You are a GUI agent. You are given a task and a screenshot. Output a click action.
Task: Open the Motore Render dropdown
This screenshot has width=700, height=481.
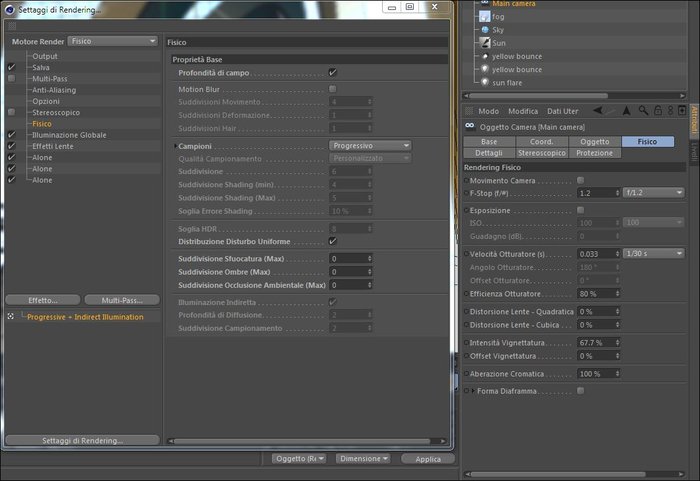click(x=112, y=41)
